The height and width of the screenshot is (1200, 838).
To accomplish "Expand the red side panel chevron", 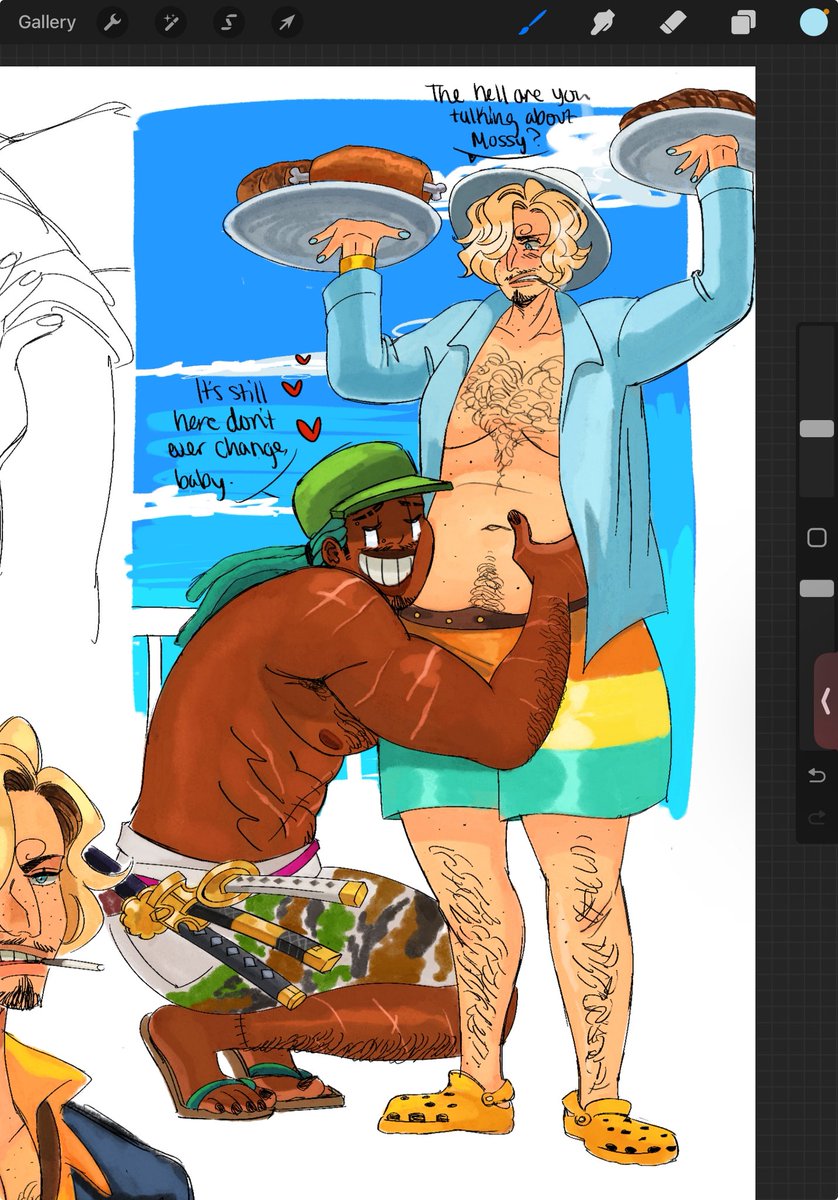I will (x=826, y=702).
